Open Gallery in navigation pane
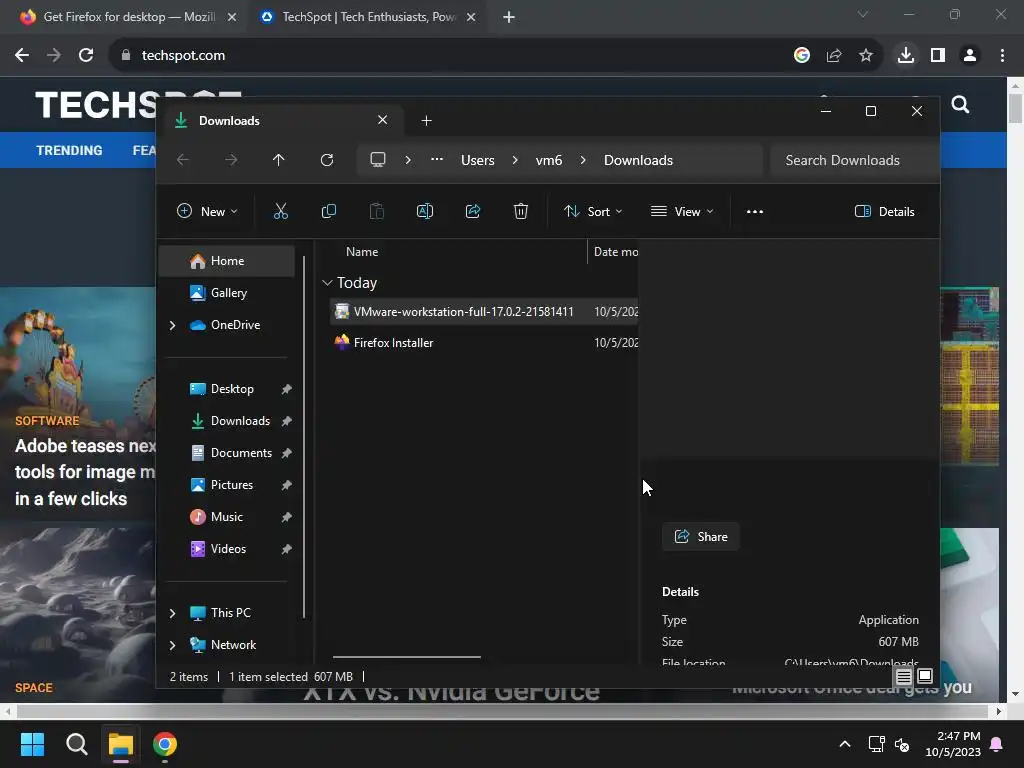This screenshot has height=768, width=1024. click(227, 293)
